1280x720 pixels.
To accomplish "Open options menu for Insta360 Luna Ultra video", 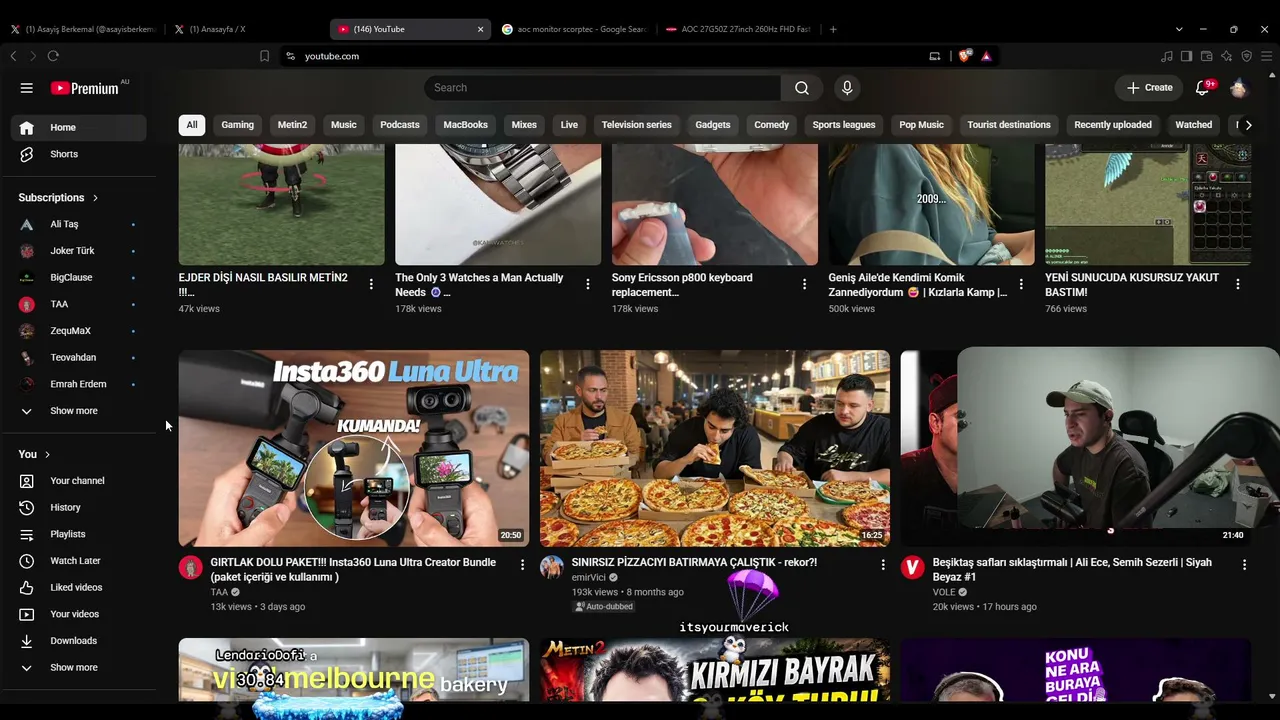I will 522,565.
